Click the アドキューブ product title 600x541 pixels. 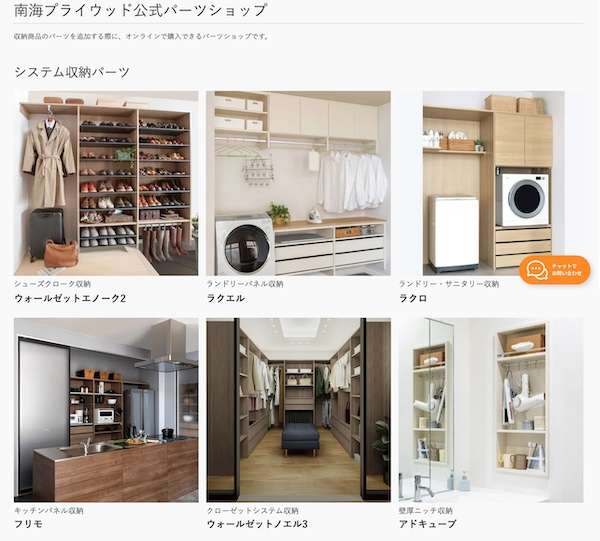click(x=427, y=524)
